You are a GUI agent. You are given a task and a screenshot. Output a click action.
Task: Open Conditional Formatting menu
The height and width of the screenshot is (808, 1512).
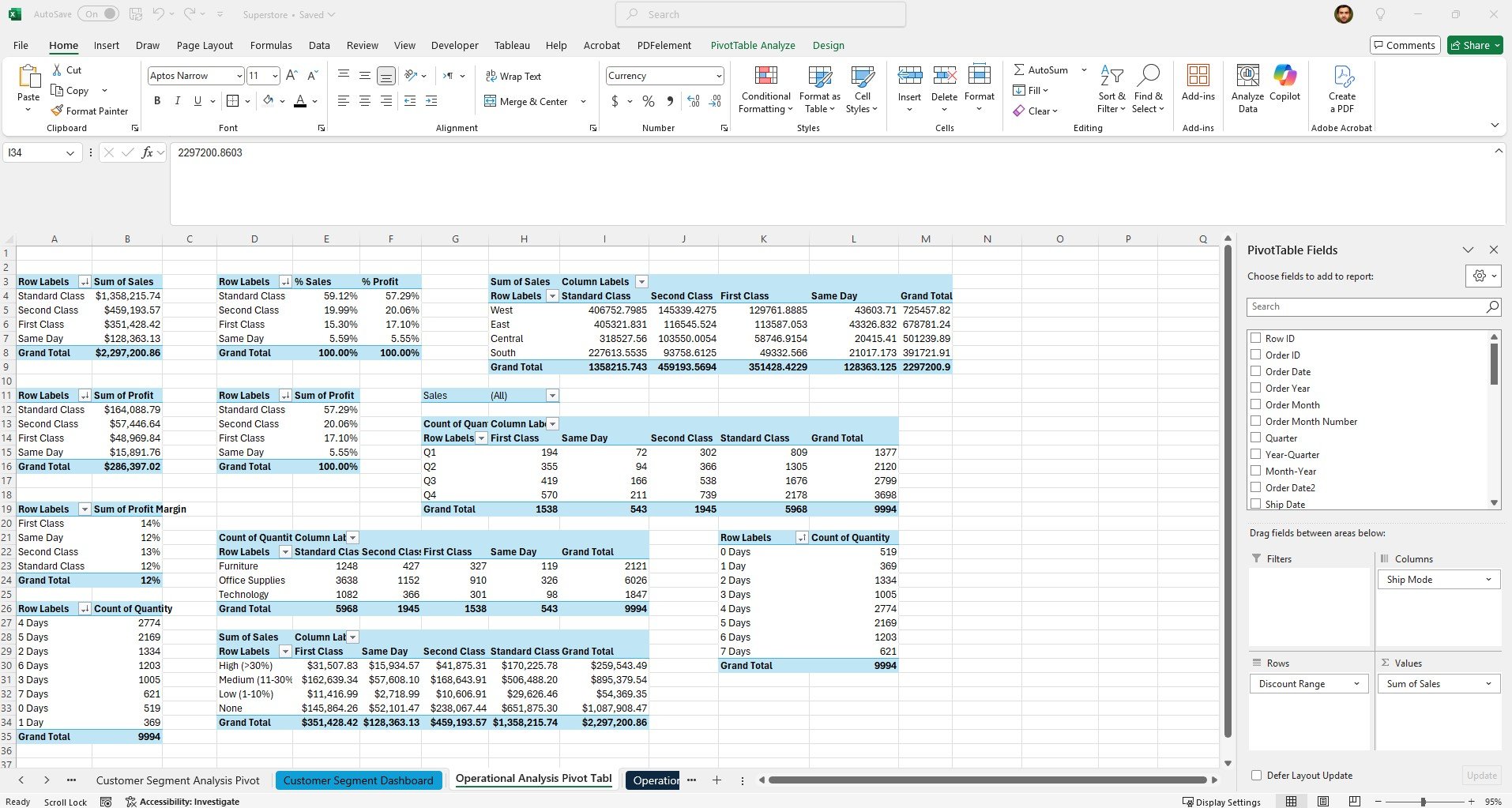coord(765,89)
